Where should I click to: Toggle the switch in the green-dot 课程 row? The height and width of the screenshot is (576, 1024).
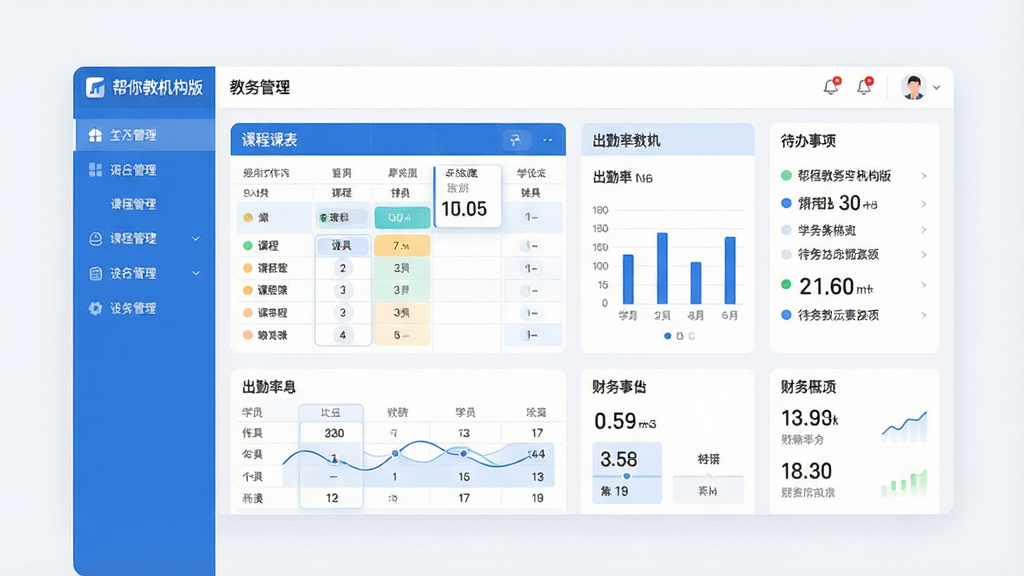530,246
